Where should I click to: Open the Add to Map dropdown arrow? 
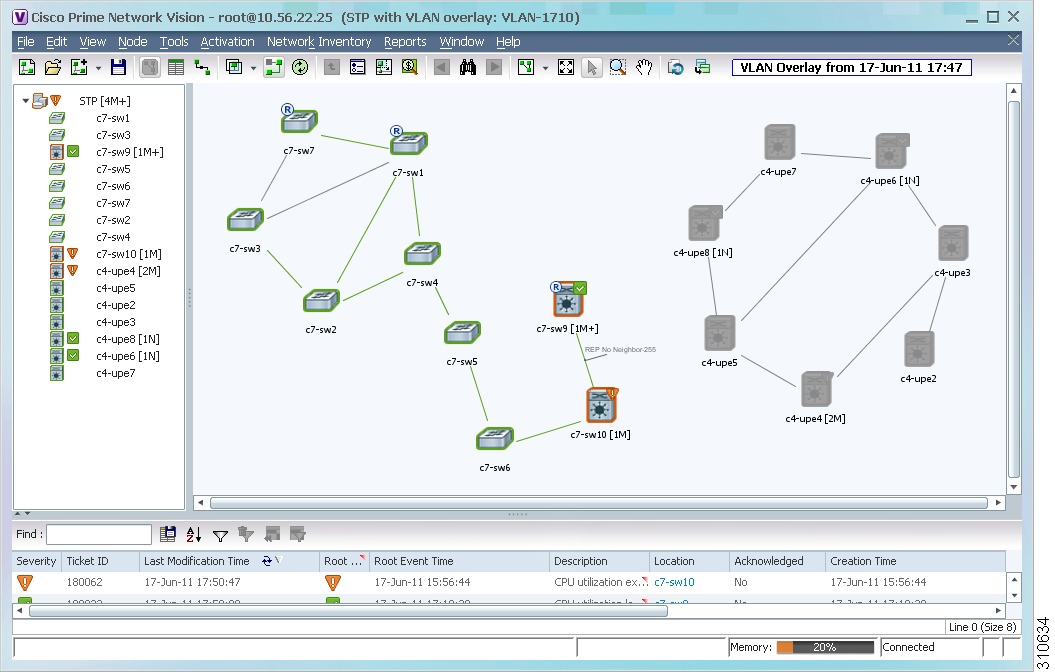click(98, 68)
